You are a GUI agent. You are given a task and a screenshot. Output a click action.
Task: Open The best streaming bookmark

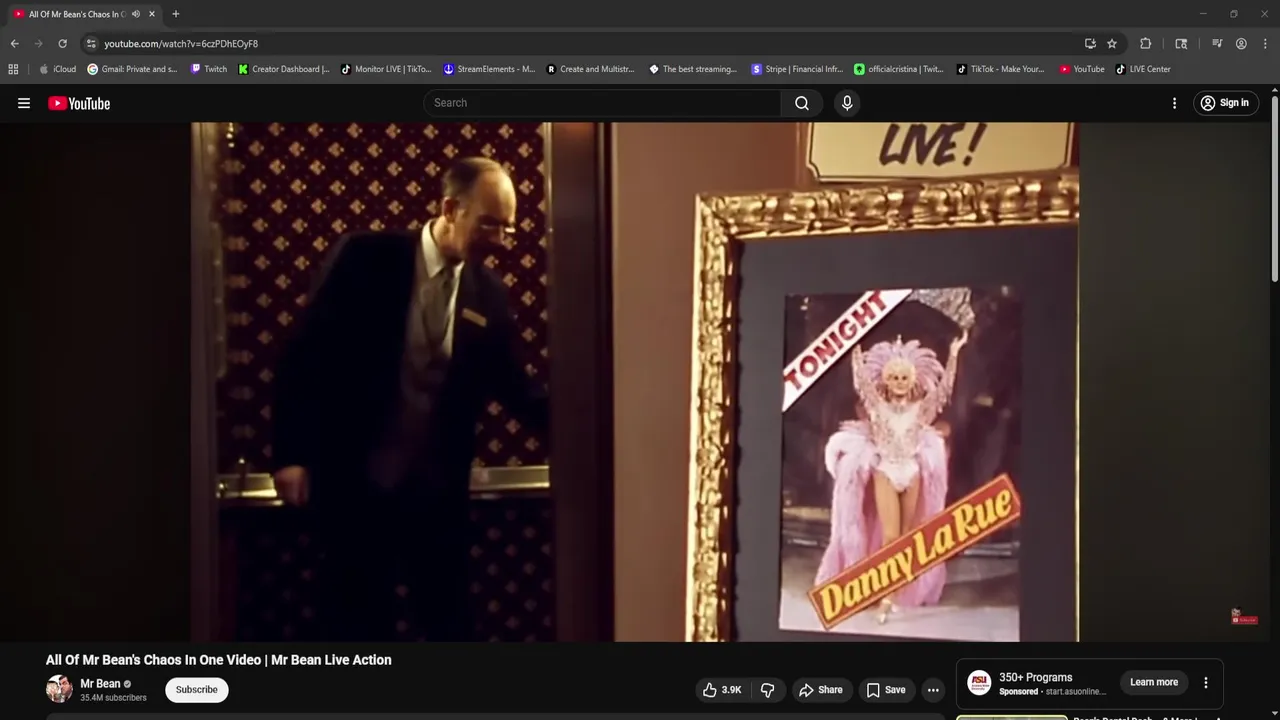click(x=693, y=69)
